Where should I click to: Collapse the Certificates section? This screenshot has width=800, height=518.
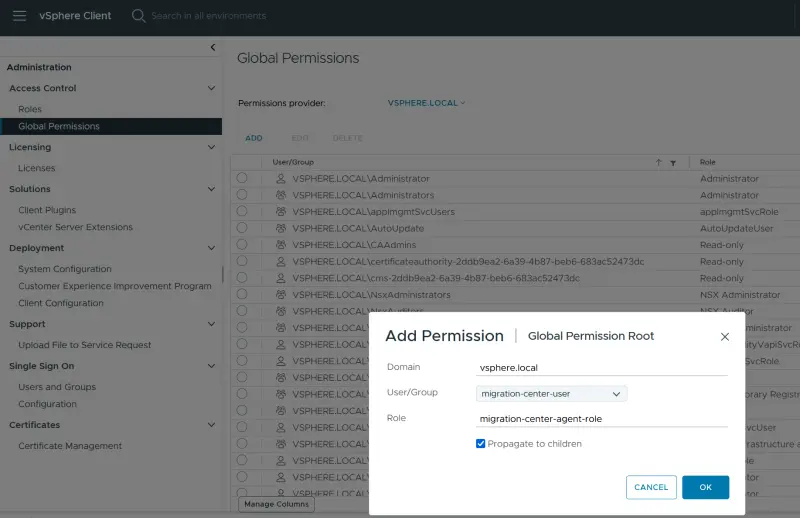[x=211, y=425]
